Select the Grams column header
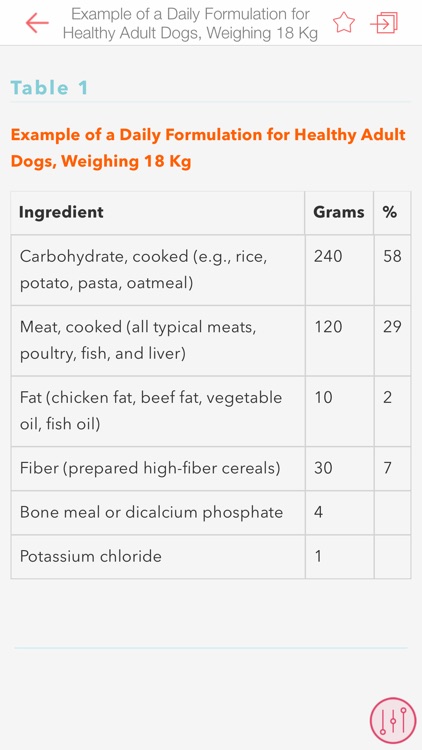Image resolution: width=422 pixels, height=750 pixels. coord(339,213)
